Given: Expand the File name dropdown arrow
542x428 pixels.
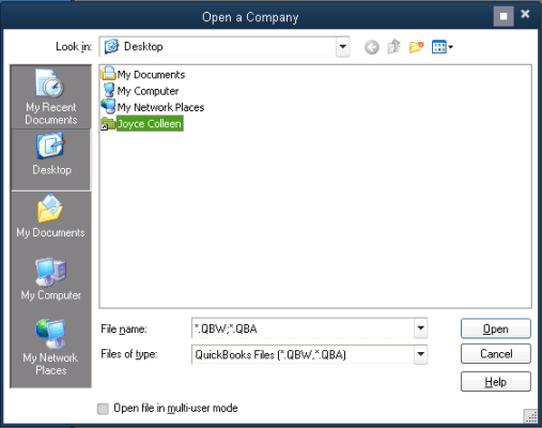Looking at the screenshot, I should [x=421, y=328].
